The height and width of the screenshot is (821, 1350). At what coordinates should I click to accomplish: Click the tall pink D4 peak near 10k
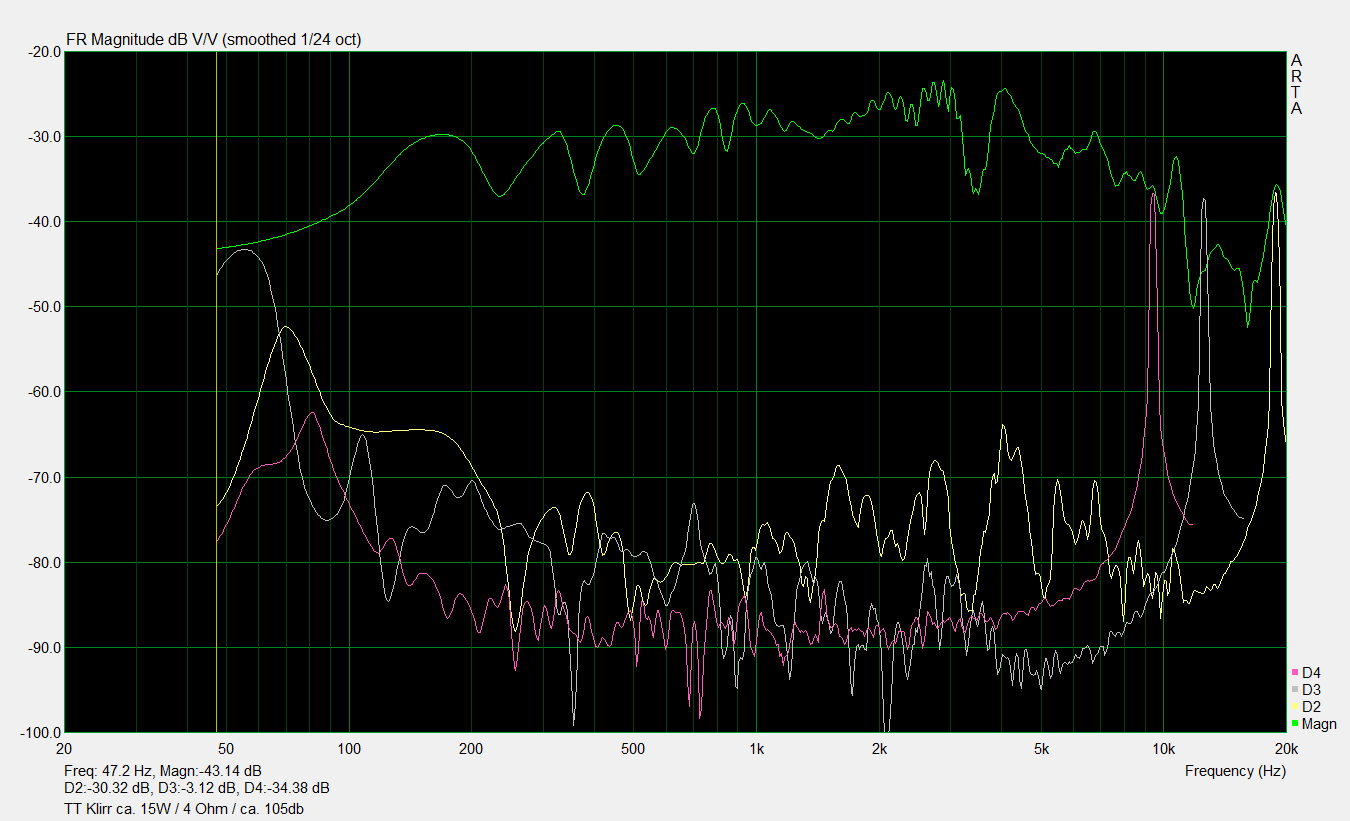[x=1153, y=200]
